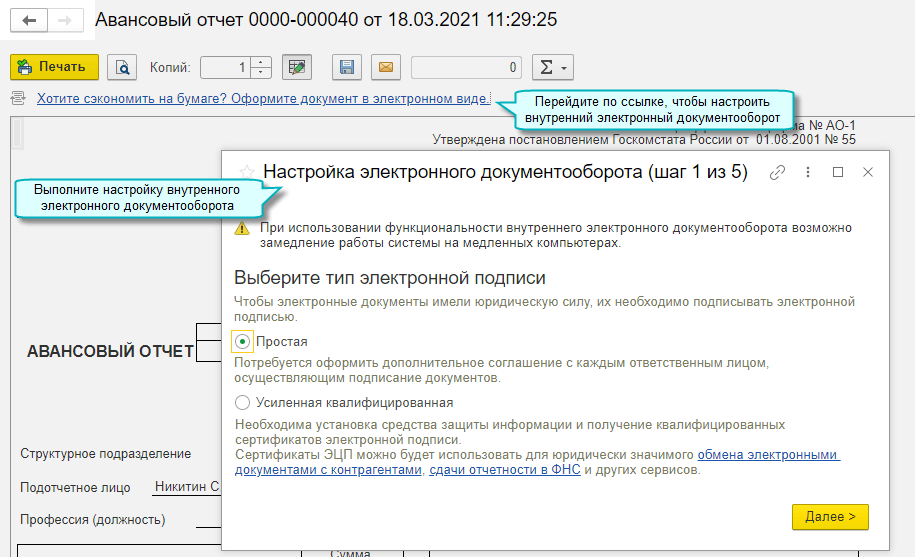Click the Структурное подразделение label

(106, 454)
